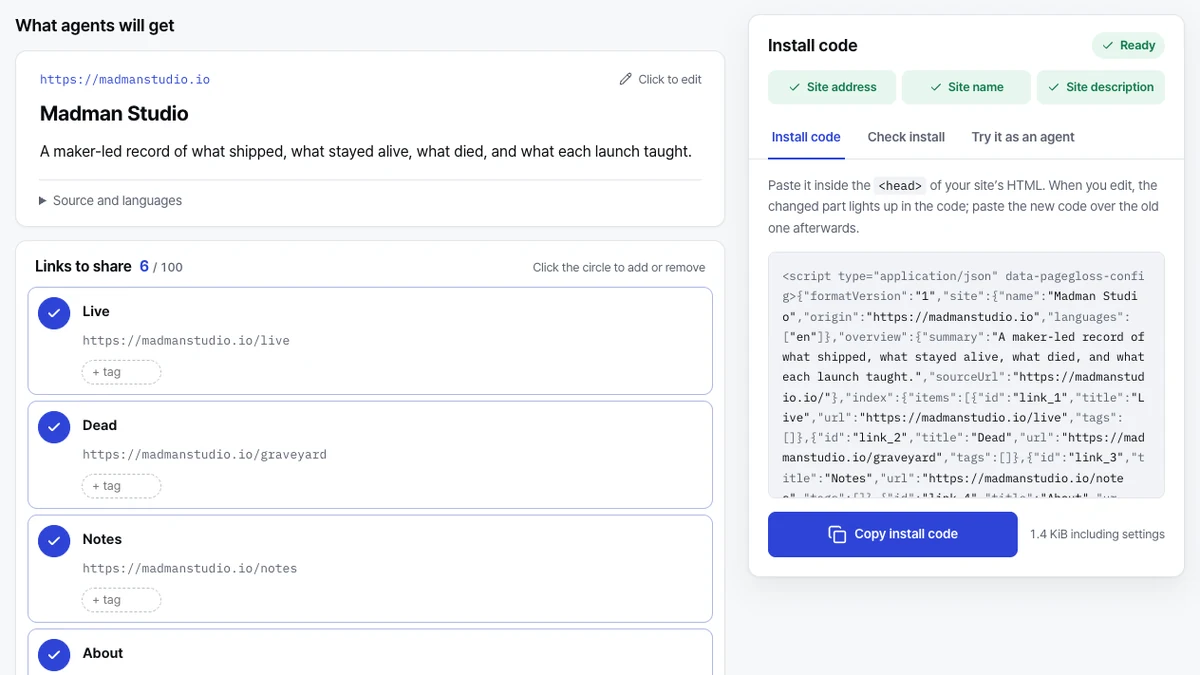Click the Install code panel heading

point(812,45)
